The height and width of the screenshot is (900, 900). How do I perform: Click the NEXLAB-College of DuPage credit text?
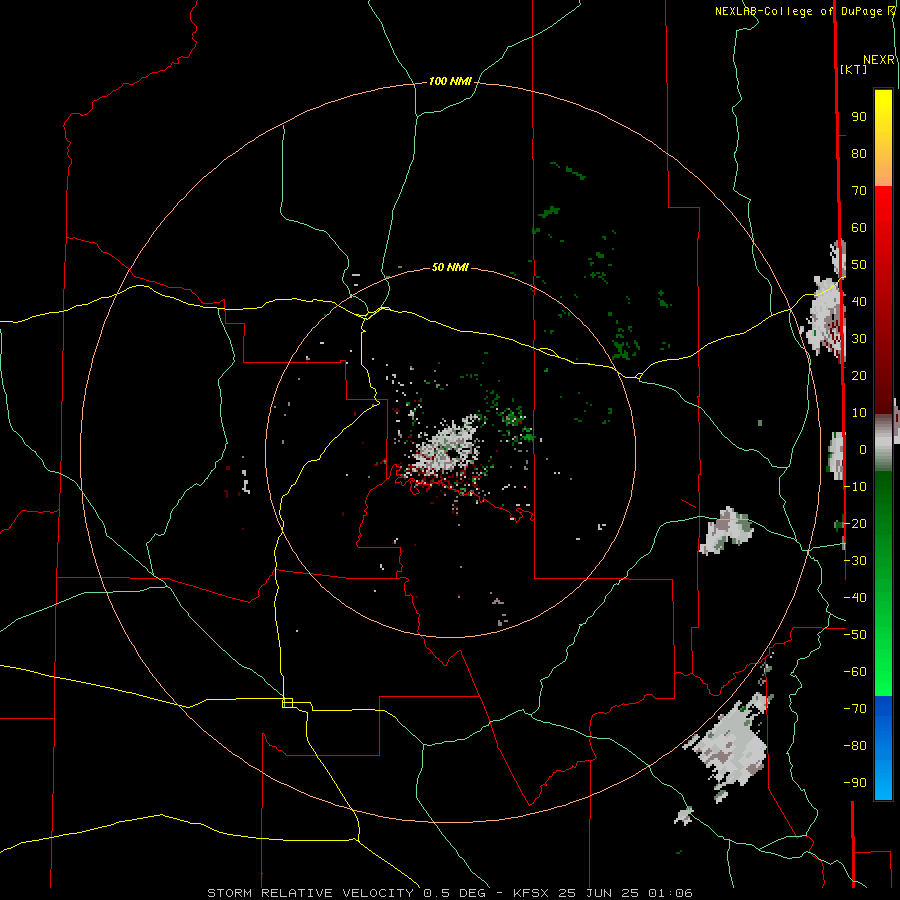[x=798, y=11]
